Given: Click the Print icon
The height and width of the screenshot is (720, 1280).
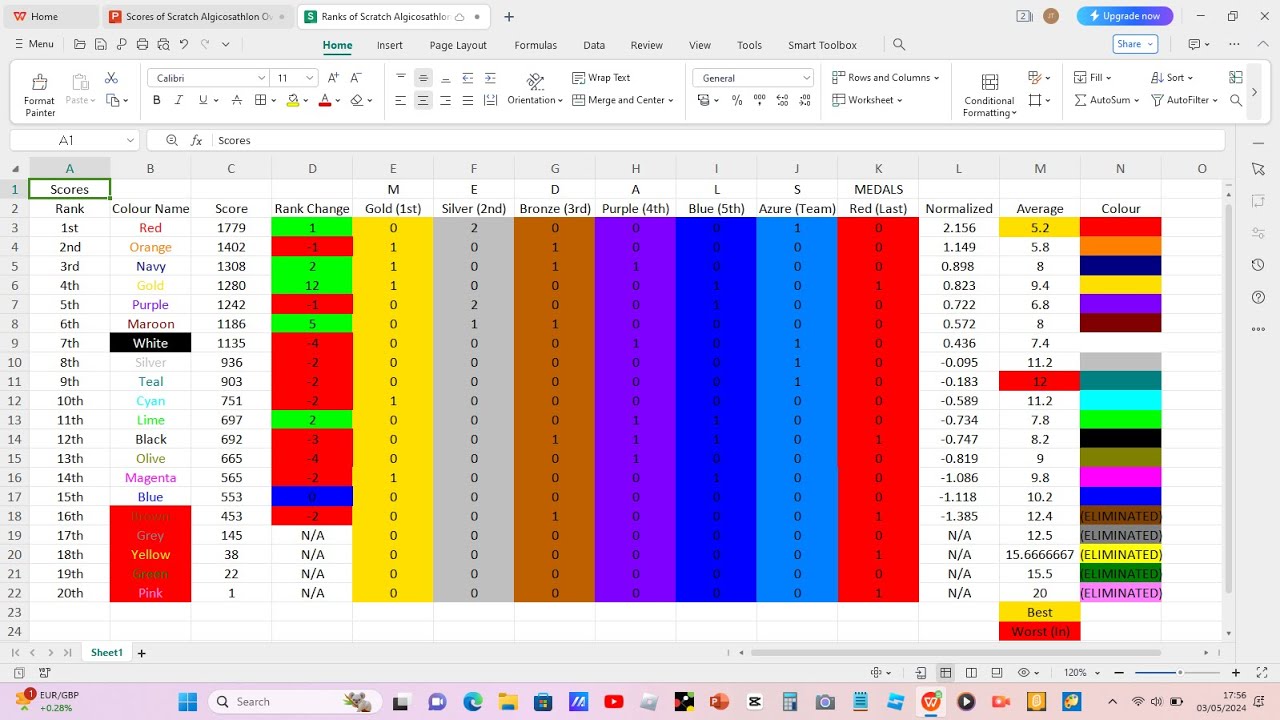Looking at the screenshot, I should (x=142, y=45).
